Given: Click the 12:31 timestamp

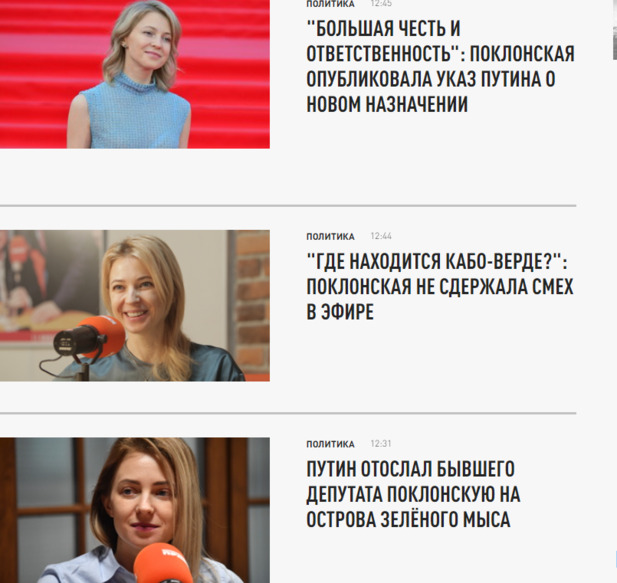Looking at the screenshot, I should coord(381,444).
